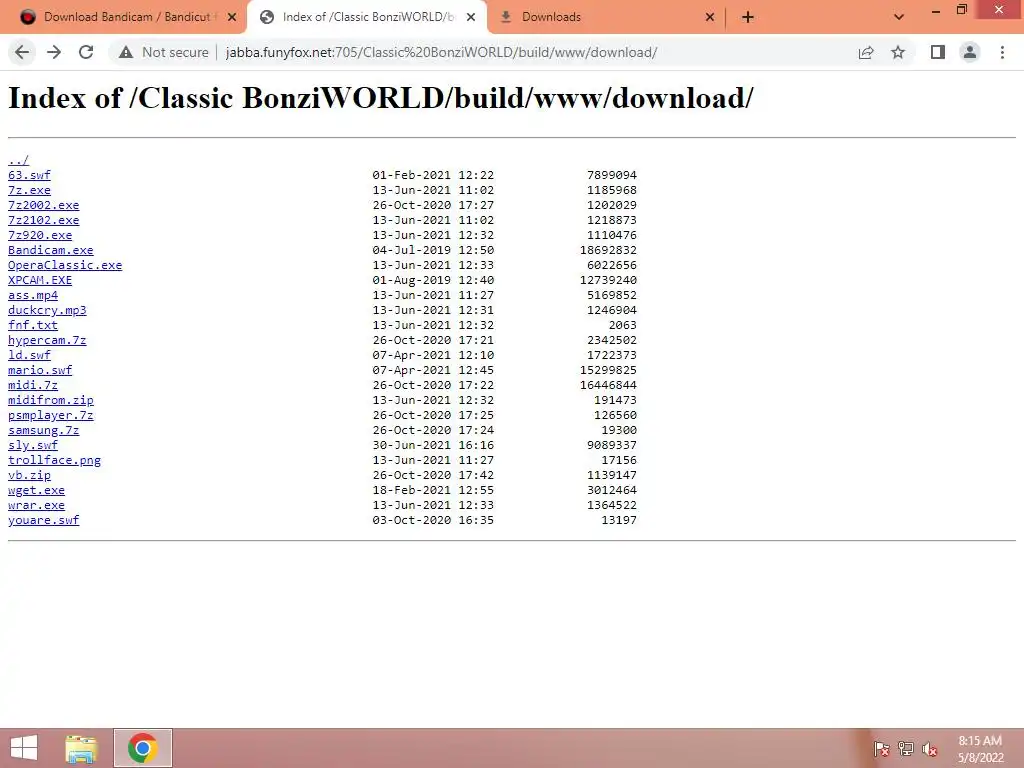The width and height of the screenshot is (1024, 768).
Task: Open the ld.swf link
Action: (x=29, y=355)
